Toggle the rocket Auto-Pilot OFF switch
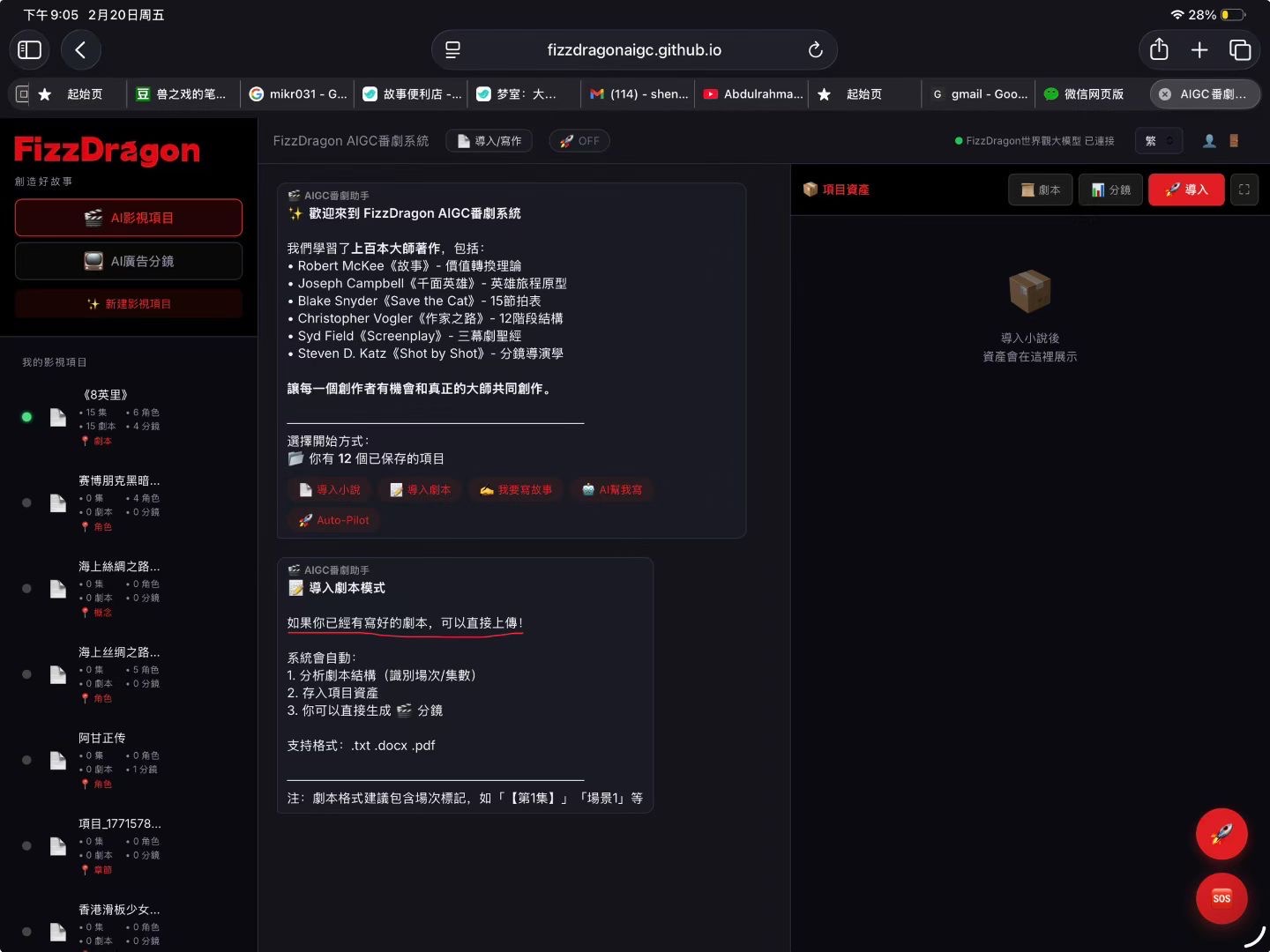The height and width of the screenshot is (952, 1270). (x=579, y=141)
